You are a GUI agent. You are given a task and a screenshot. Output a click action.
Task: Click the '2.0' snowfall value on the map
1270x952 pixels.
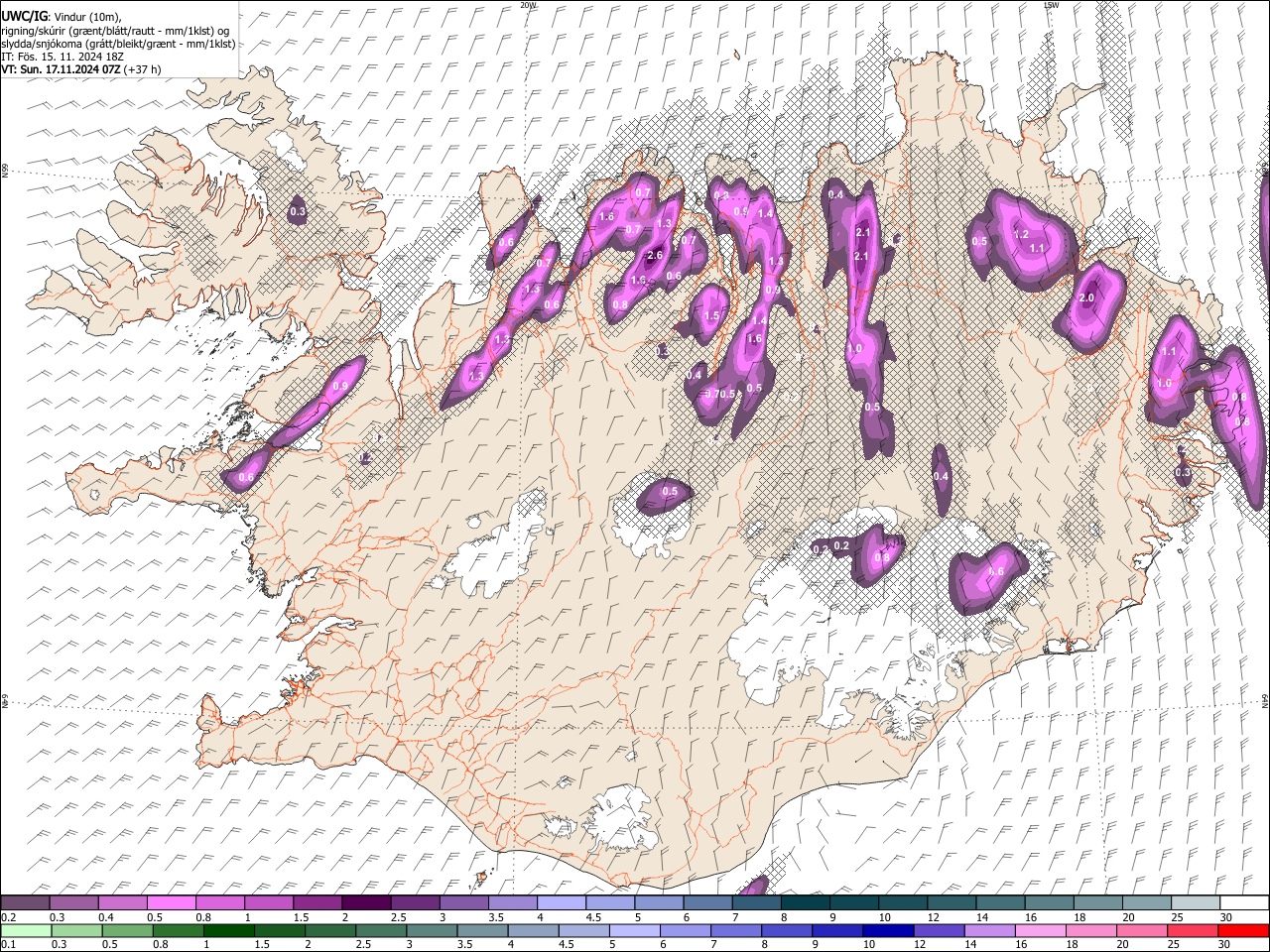coord(1086,298)
